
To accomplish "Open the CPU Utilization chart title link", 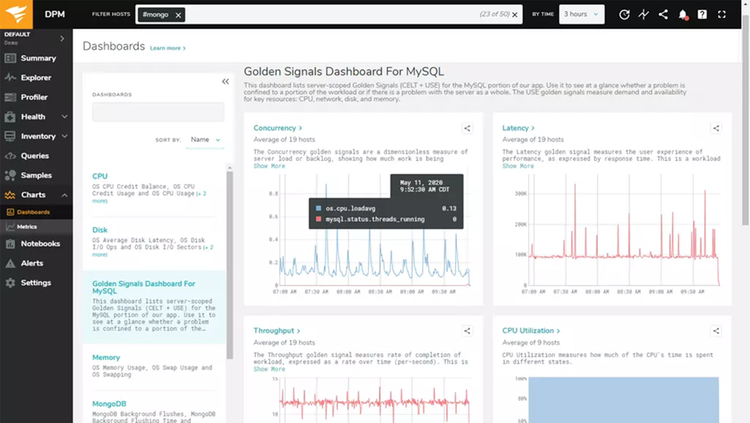I will 531,331.
